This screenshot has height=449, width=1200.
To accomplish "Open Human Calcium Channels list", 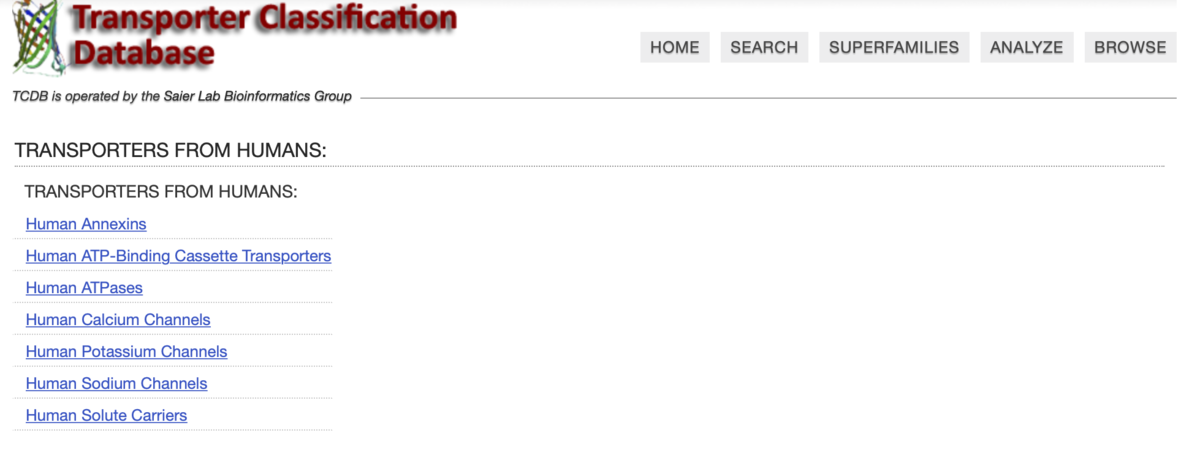I will coord(118,320).
